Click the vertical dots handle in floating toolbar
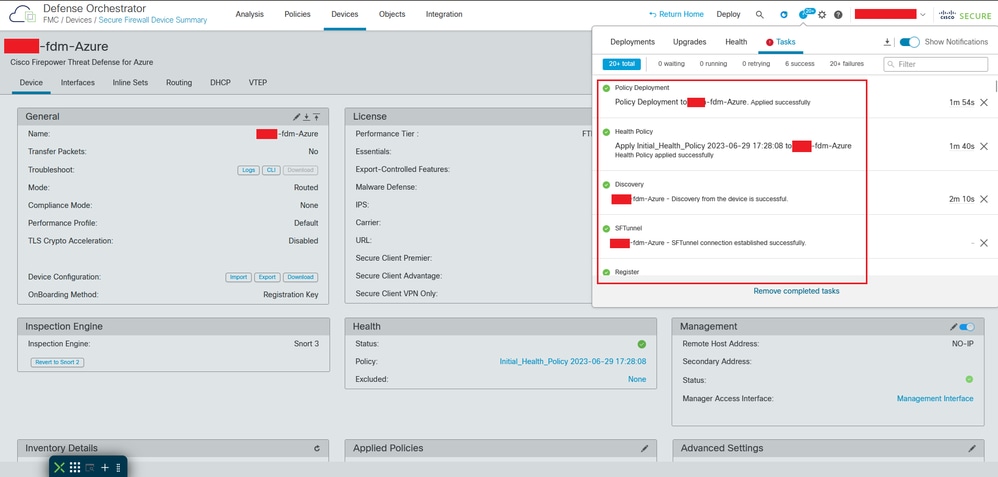998x477 pixels. point(118,467)
